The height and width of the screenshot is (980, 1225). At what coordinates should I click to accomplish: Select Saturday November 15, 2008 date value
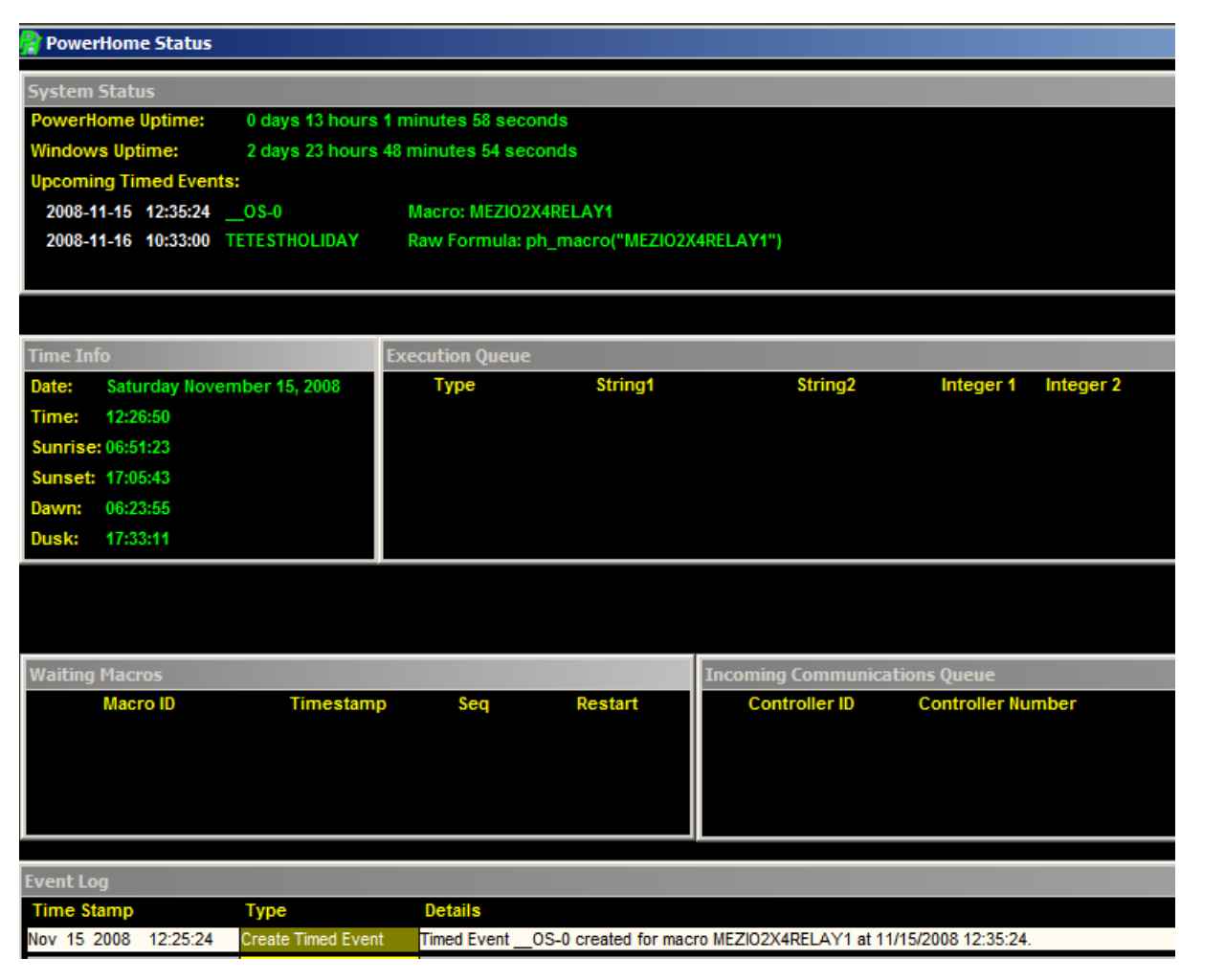223,387
